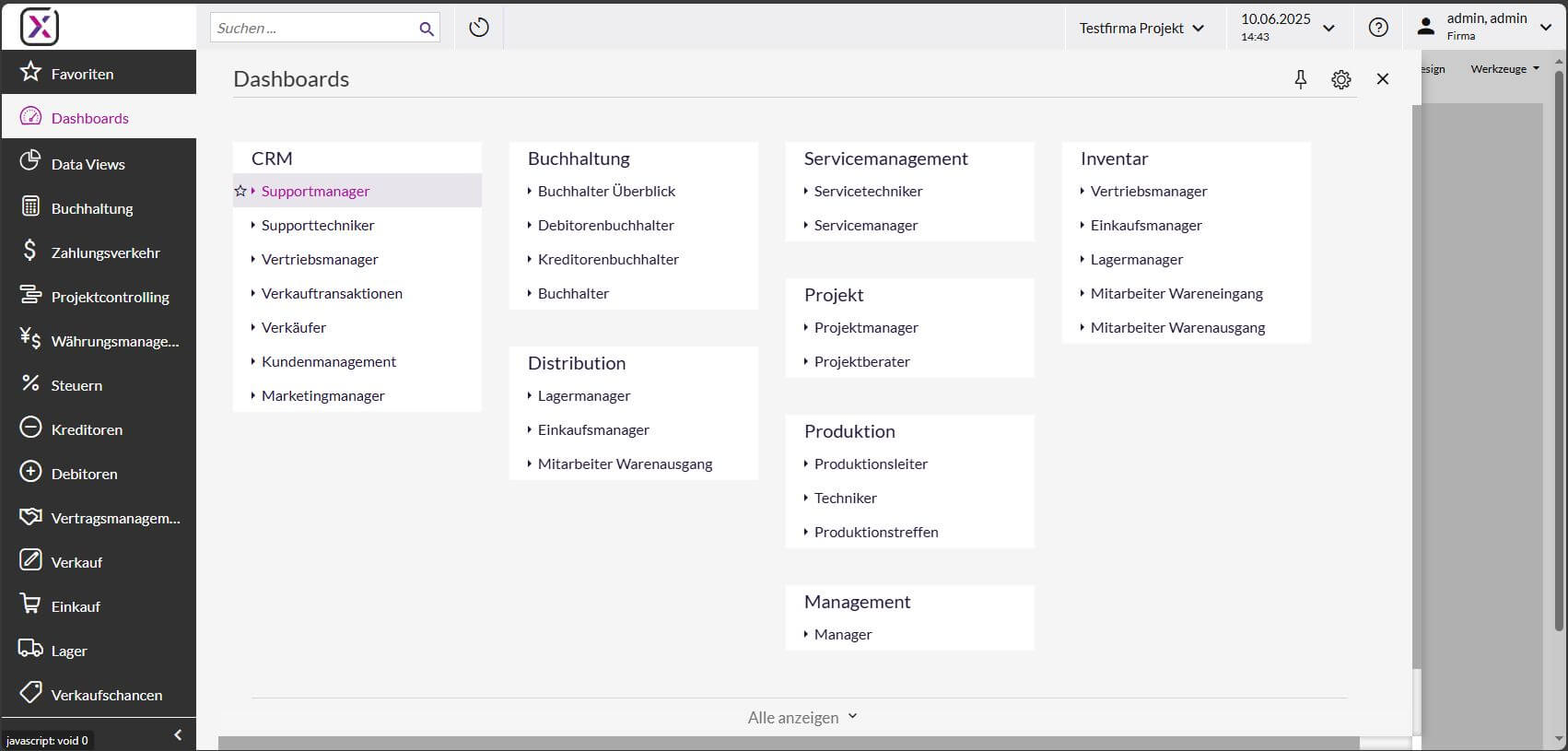
Task: Click the Einkauf shopping cart icon
Action: [30, 605]
